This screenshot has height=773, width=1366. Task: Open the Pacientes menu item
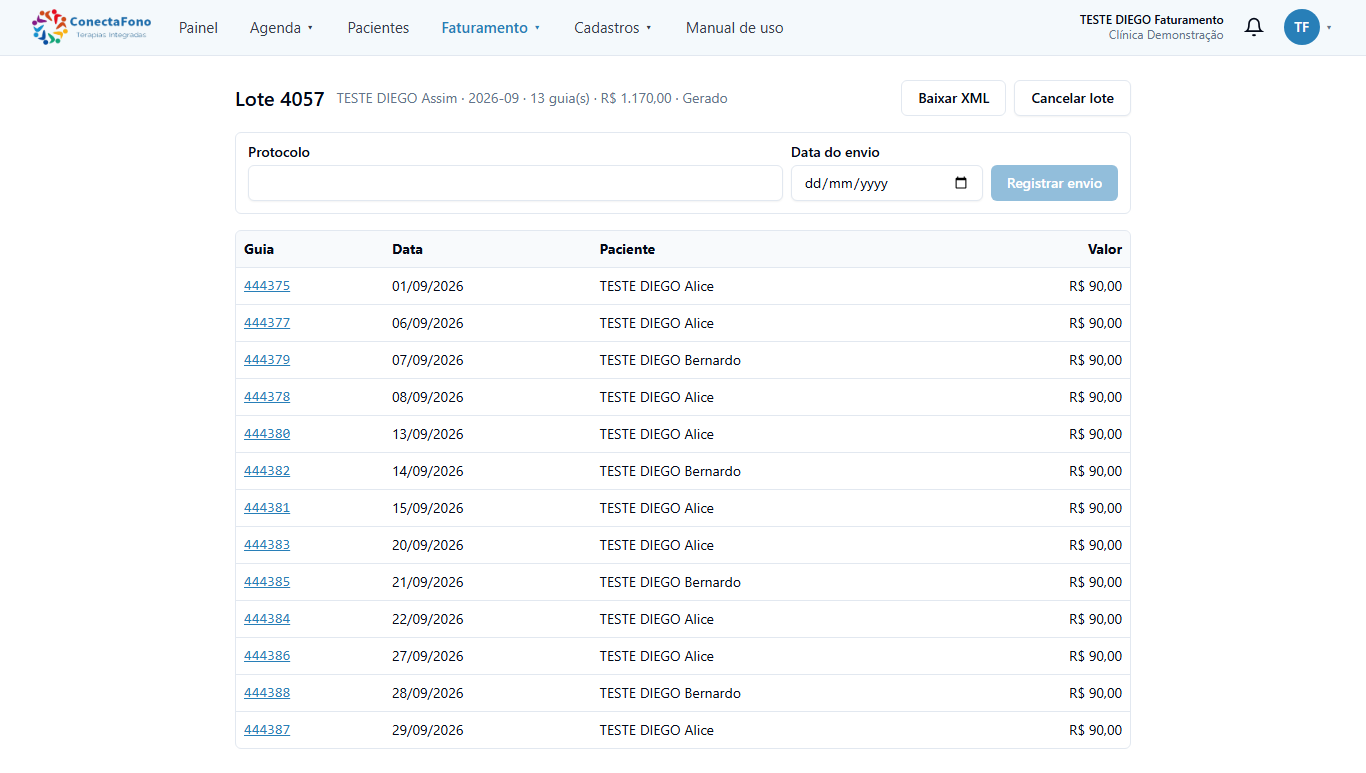pos(378,28)
